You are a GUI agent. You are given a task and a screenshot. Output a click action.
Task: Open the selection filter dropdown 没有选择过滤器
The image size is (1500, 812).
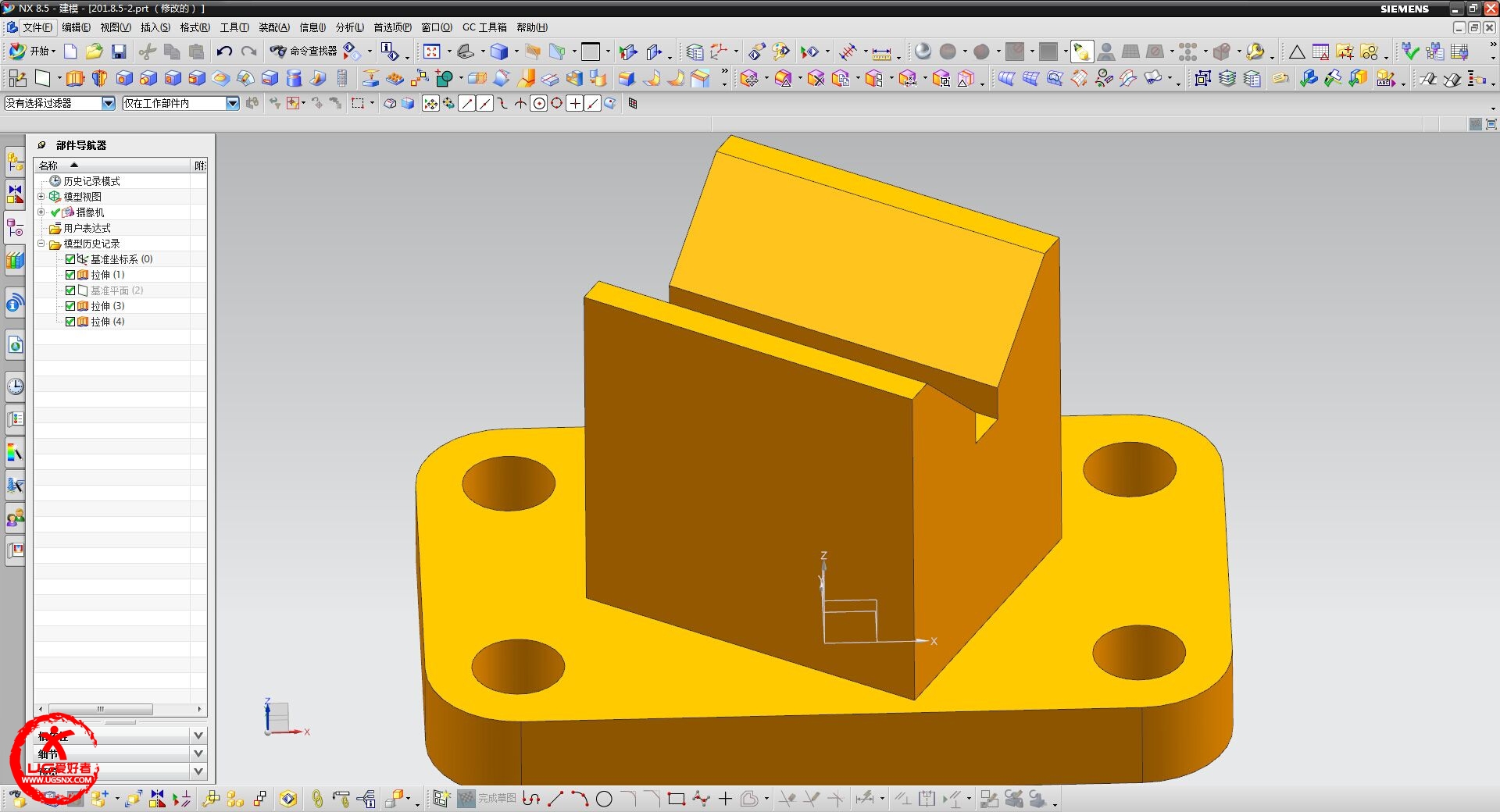tap(109, 103)
